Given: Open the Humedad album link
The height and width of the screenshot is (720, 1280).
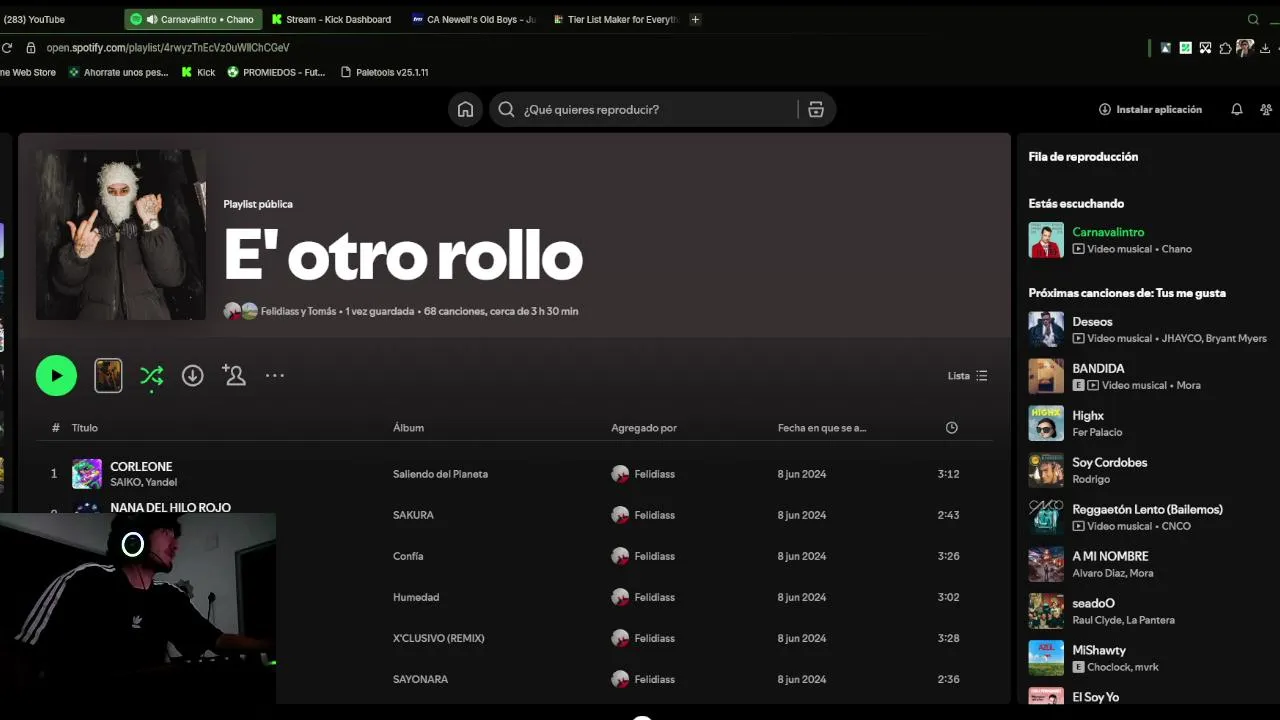Looking at the screenshot, I should pos(416,597).
